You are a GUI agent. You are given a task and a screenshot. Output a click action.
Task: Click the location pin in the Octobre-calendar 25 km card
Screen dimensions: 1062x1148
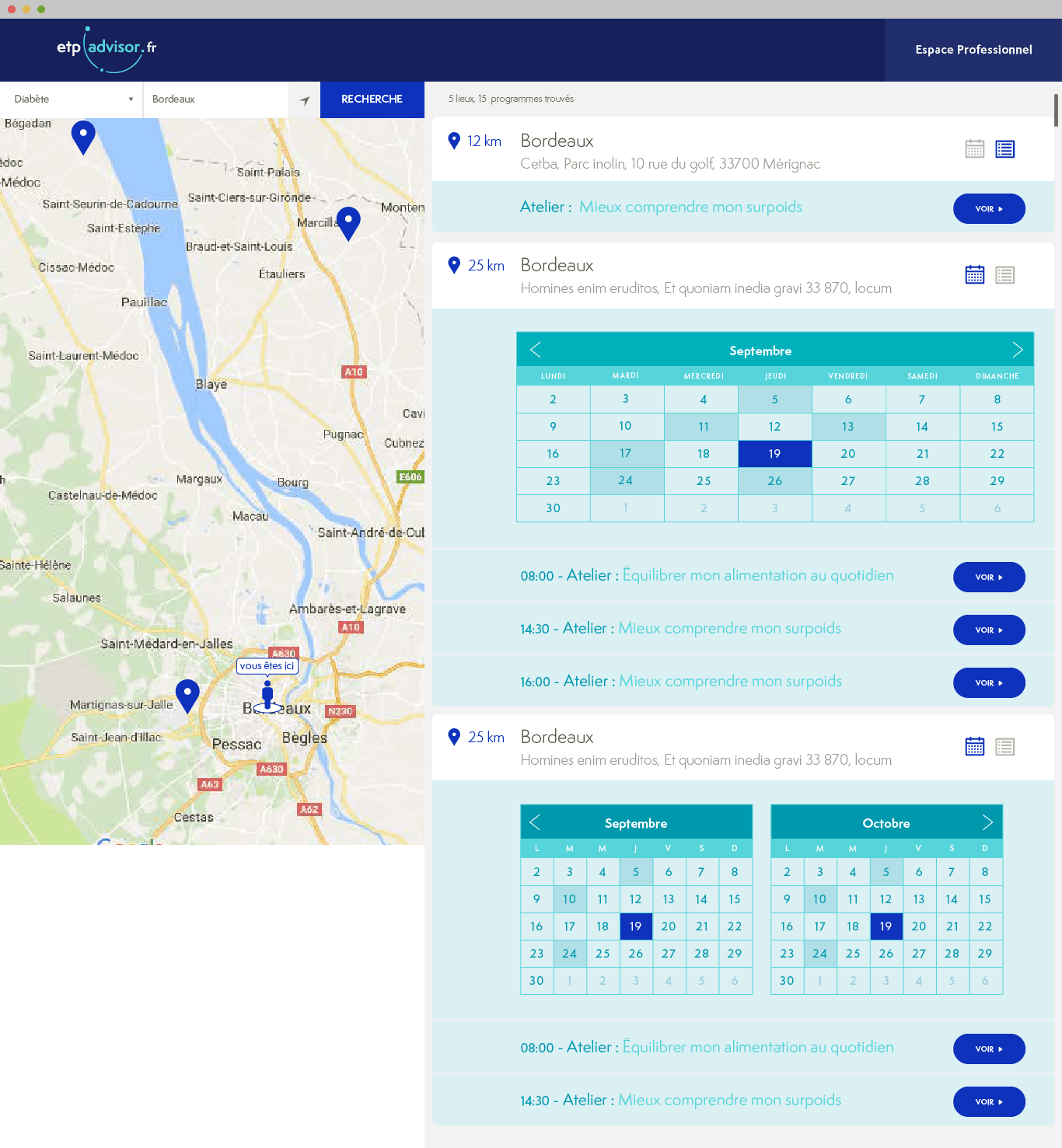(x=454, y=737)
